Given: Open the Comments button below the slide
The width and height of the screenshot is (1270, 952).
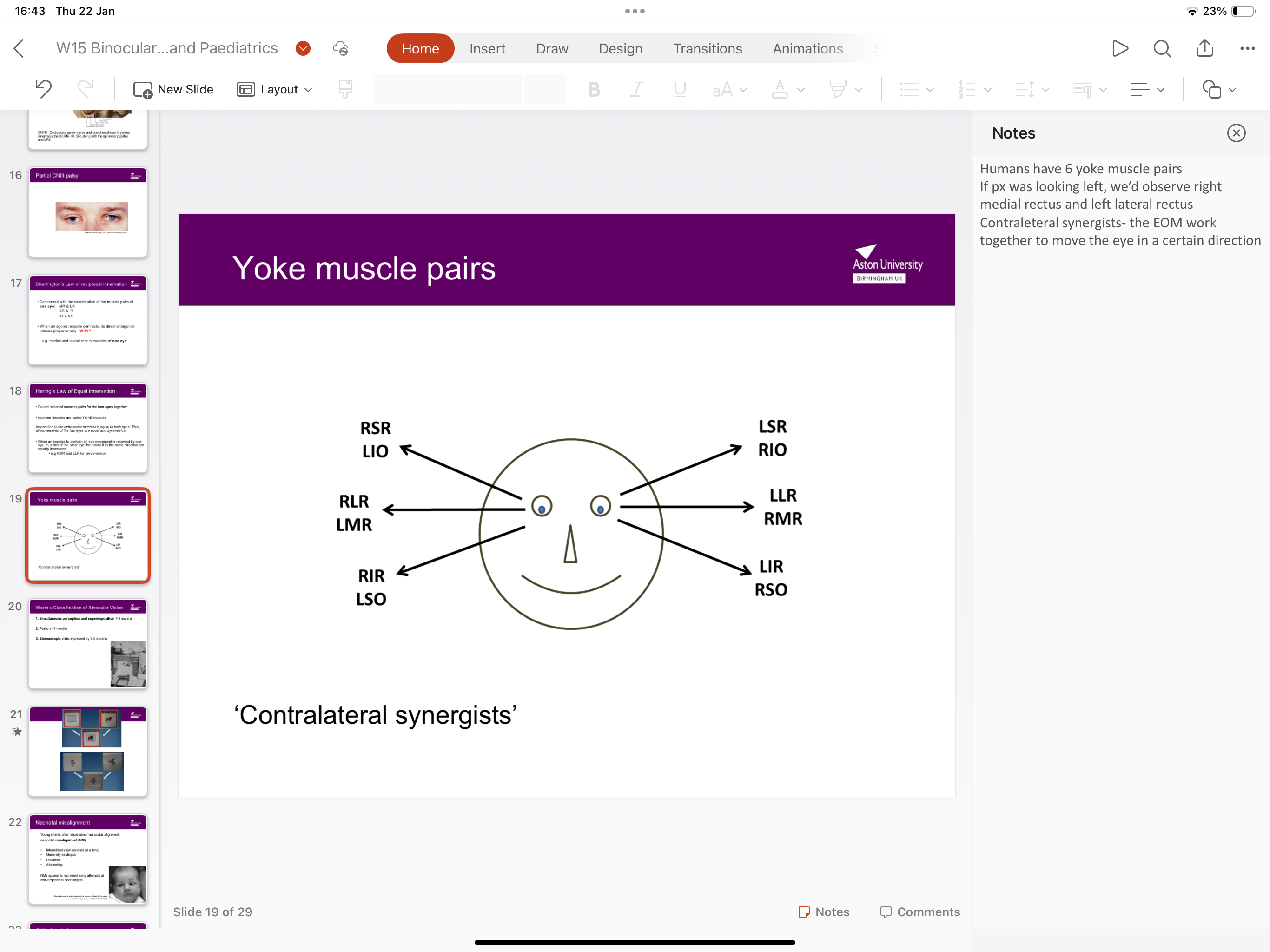Looking at the screenshot, I should click(x=920, y=911).
